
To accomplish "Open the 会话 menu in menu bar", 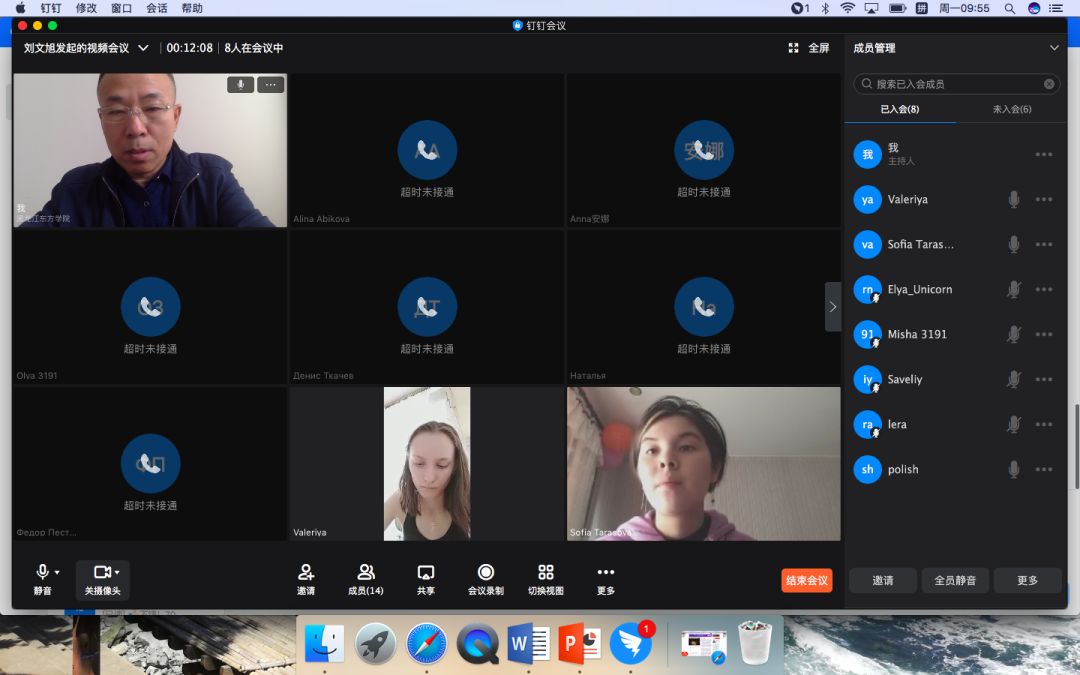I will [x=157, y=8].
